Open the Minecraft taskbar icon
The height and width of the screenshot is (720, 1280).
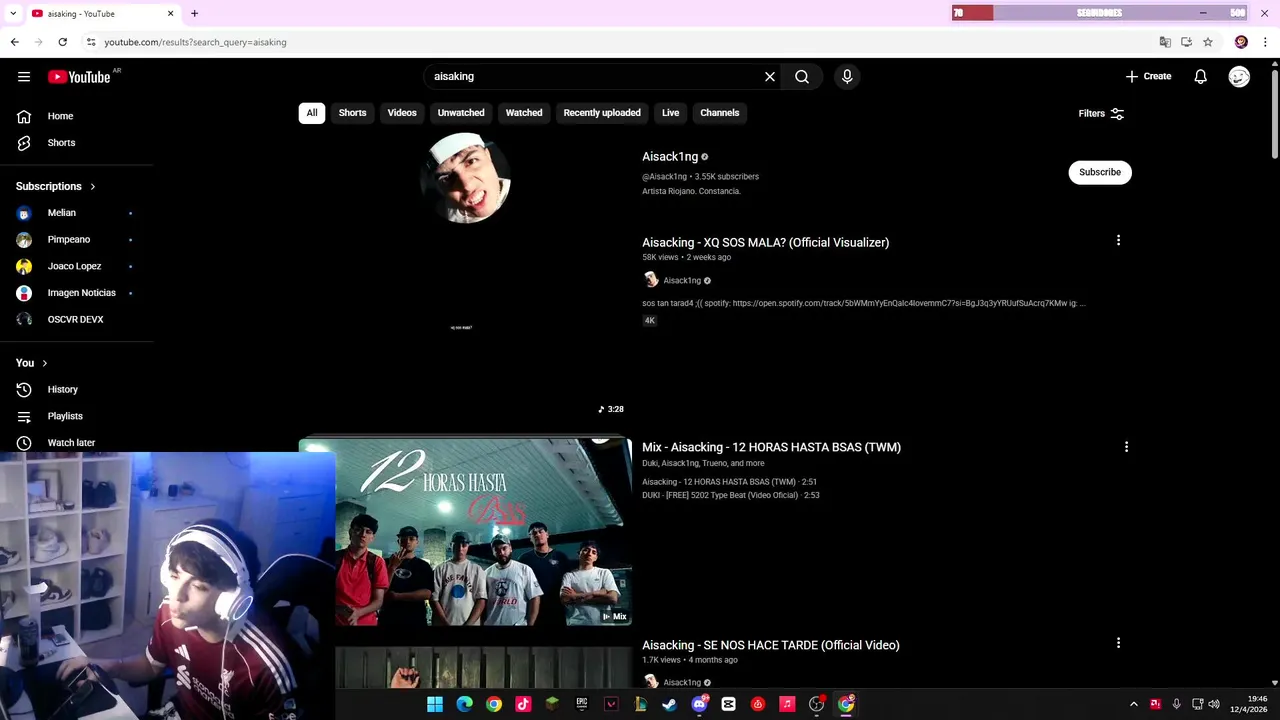click(552, 704)
